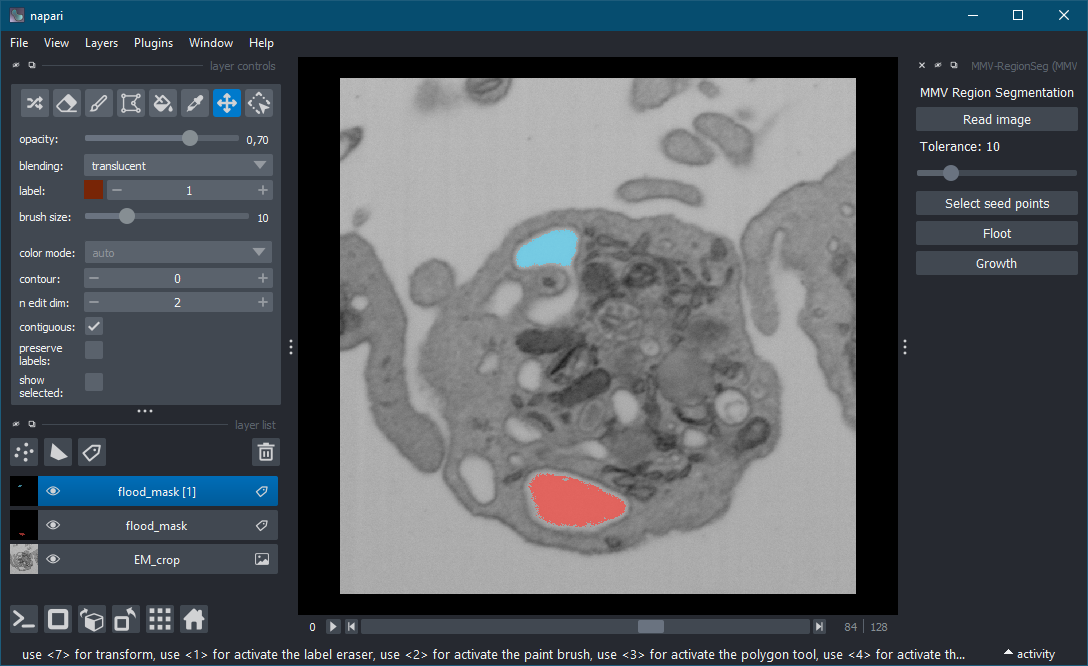Click the Growth button
The height and width of the screenshot is (666, 1088).
996,263
